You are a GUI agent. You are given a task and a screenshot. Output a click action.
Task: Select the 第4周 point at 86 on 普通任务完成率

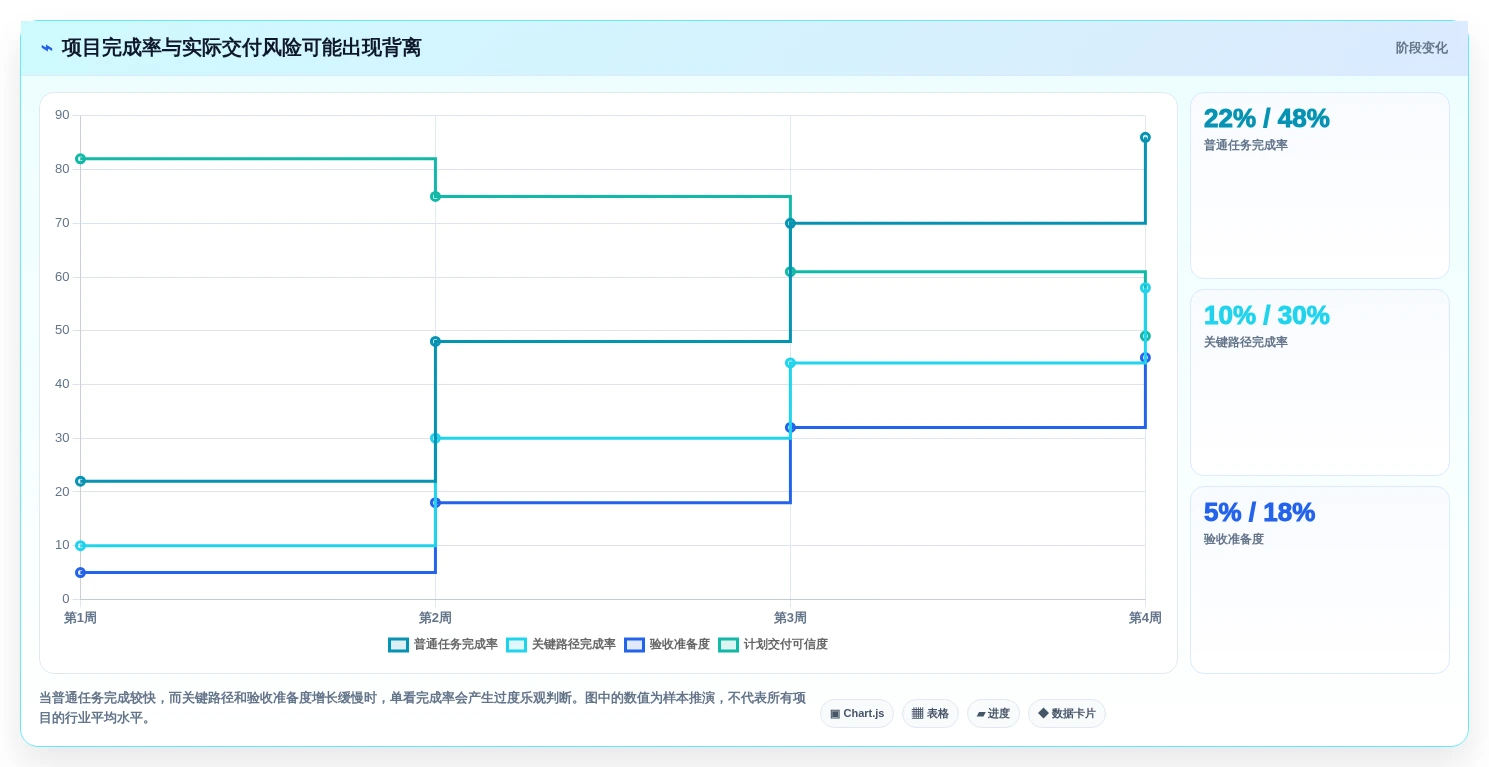point(1145,137)
